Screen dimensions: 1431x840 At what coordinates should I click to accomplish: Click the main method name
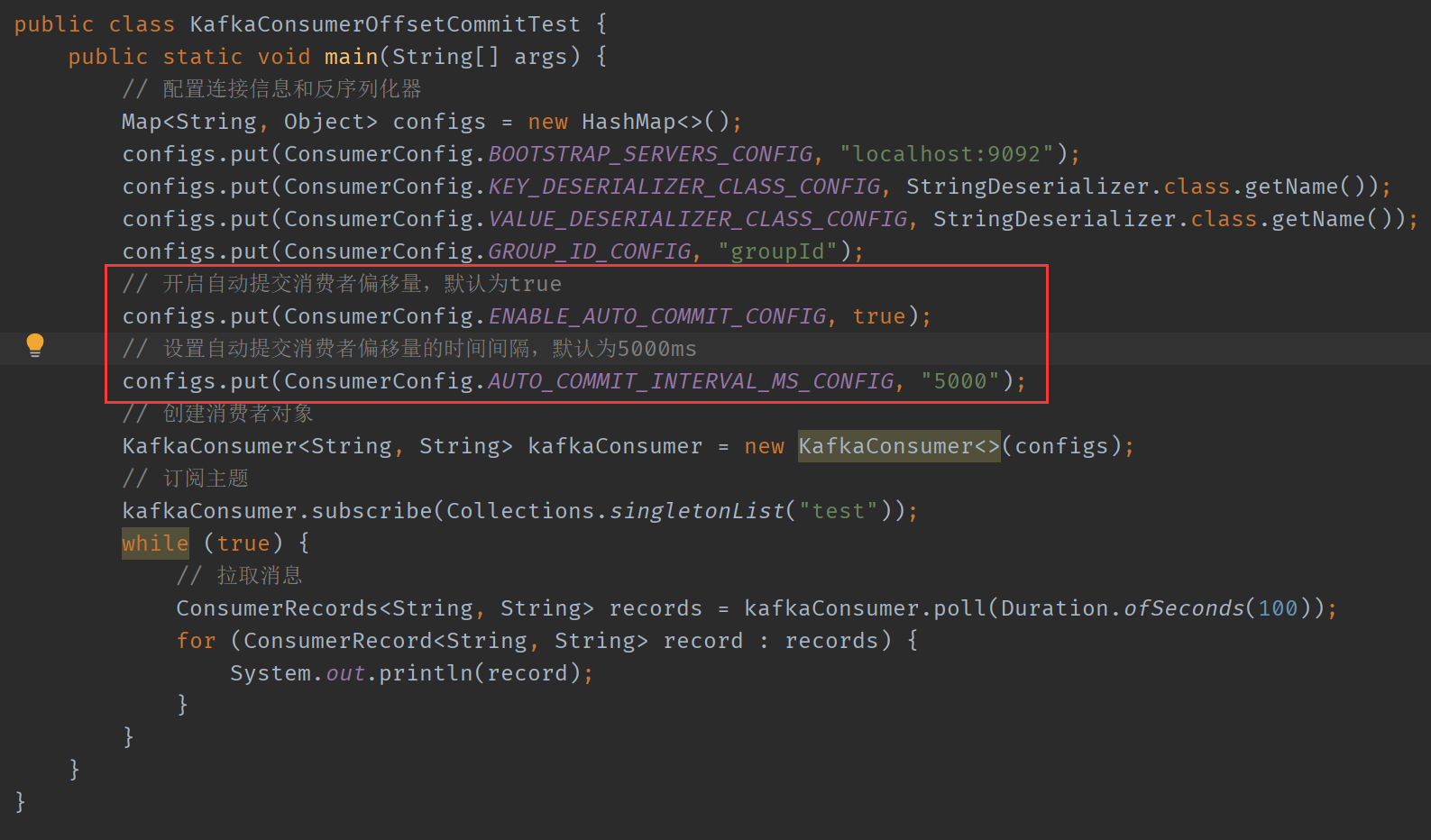point(352,57)
